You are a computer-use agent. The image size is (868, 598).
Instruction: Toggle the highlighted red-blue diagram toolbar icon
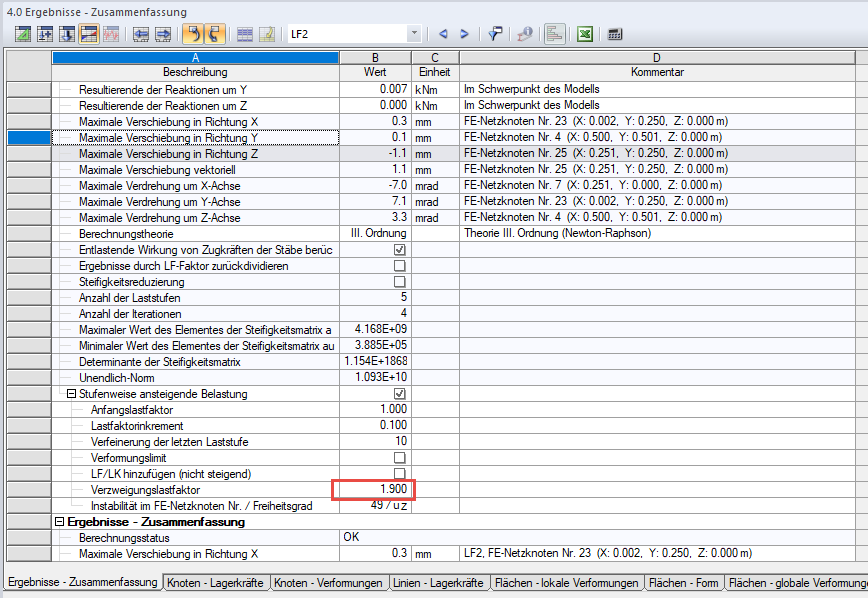89,34
